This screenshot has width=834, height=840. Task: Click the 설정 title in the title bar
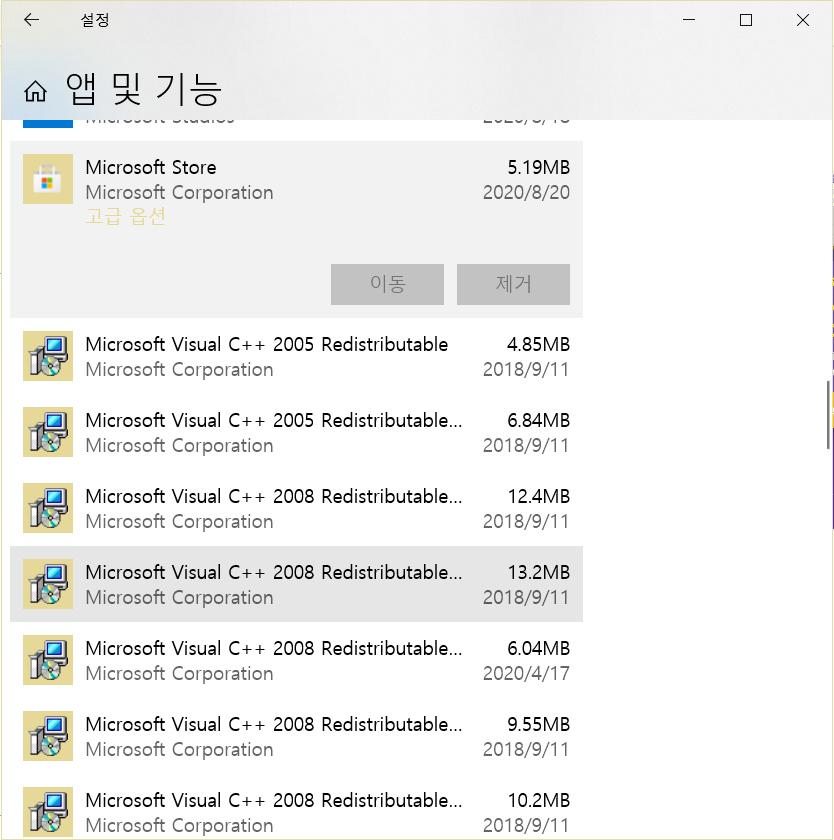[x=95, y=19]
